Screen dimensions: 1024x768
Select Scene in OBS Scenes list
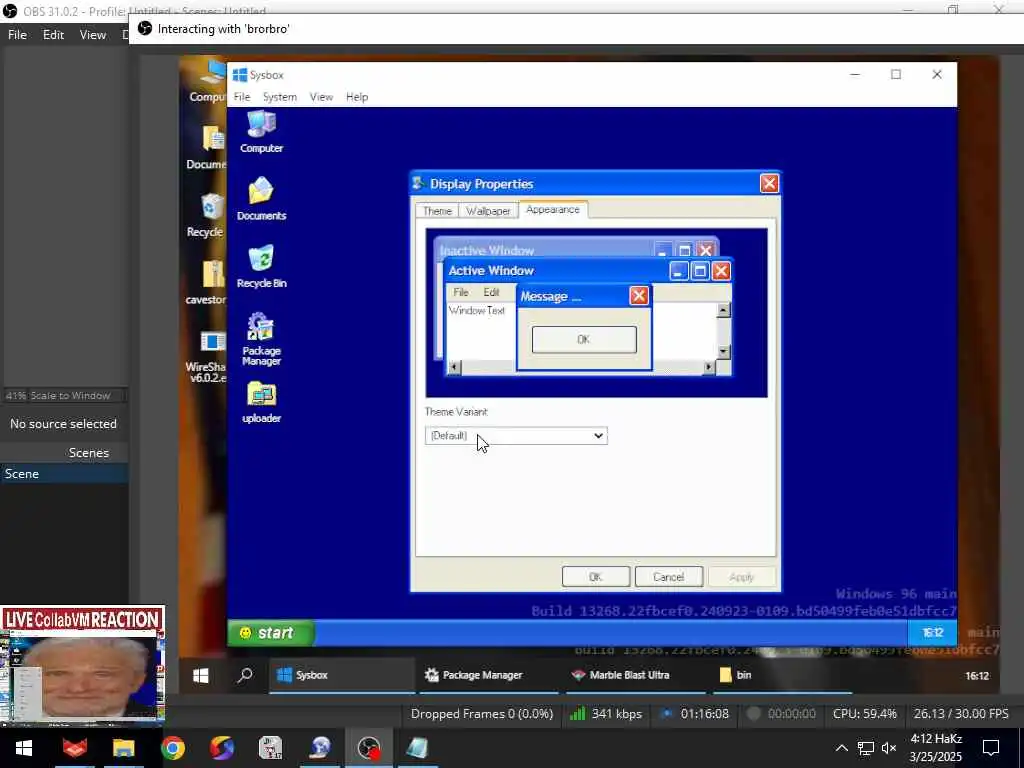tap(64, 474)
